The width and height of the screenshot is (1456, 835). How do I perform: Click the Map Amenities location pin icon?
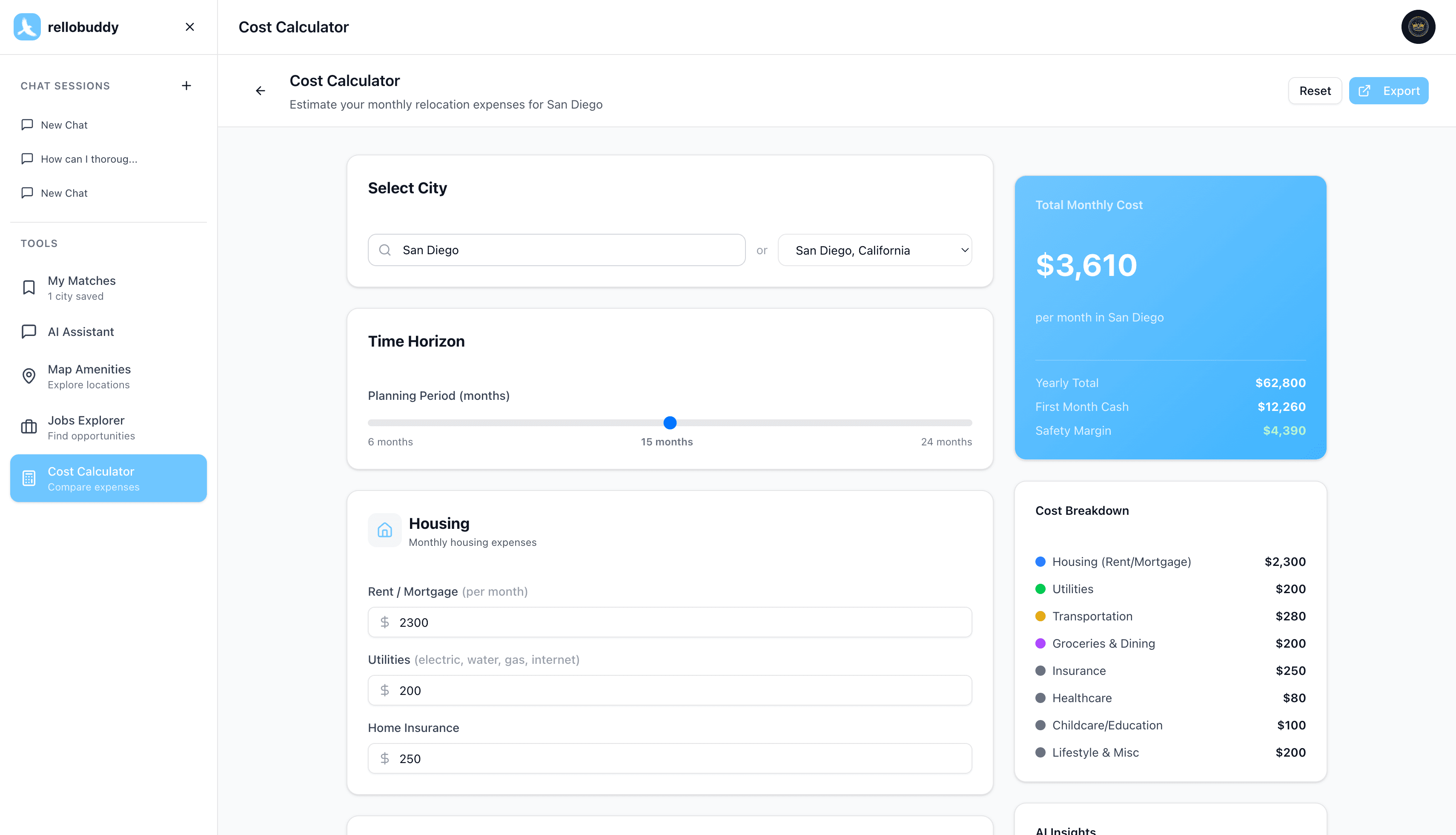coord(29,376)
